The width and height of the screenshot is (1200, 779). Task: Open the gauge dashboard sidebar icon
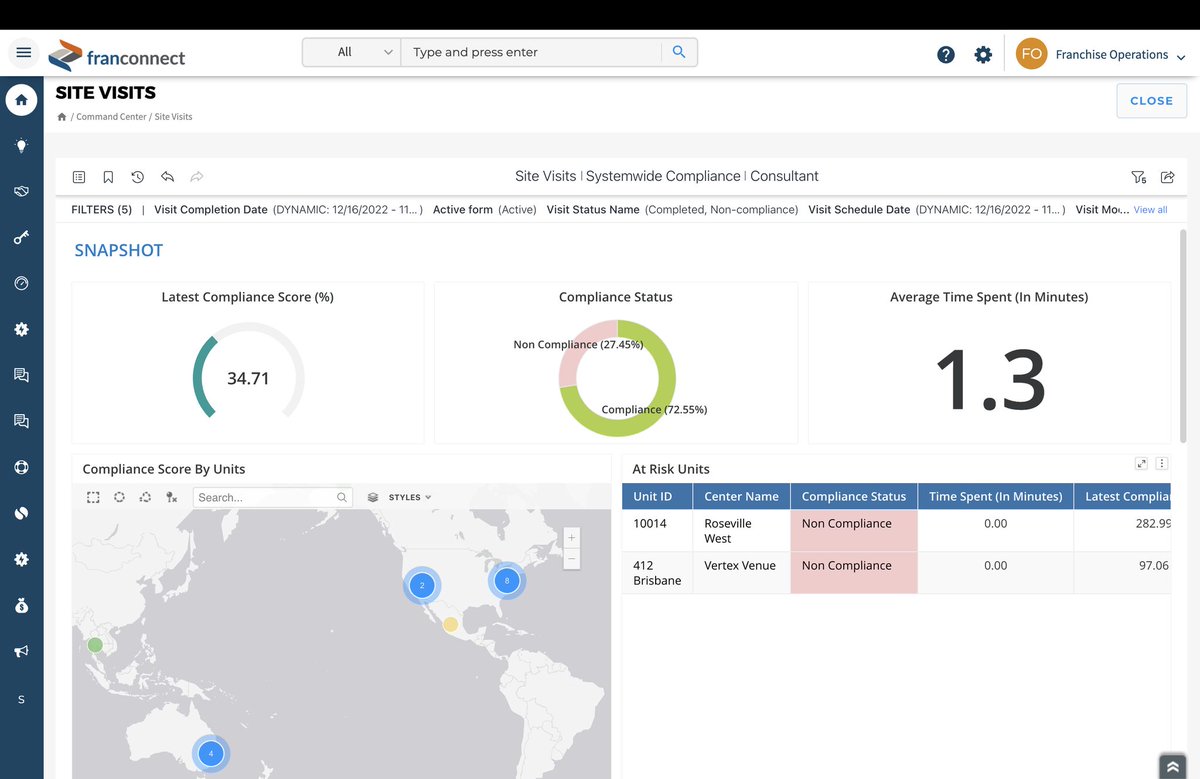[x=21, y=283]
